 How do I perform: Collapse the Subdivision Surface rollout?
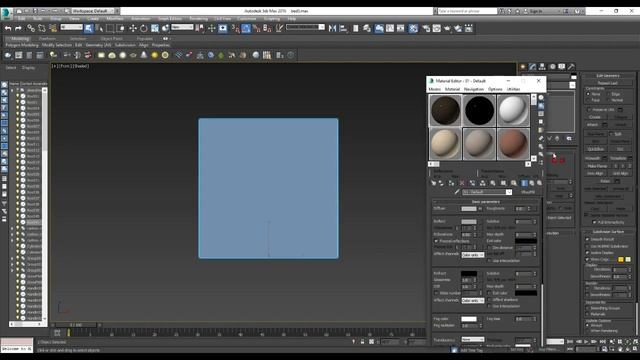coord(608,231)
